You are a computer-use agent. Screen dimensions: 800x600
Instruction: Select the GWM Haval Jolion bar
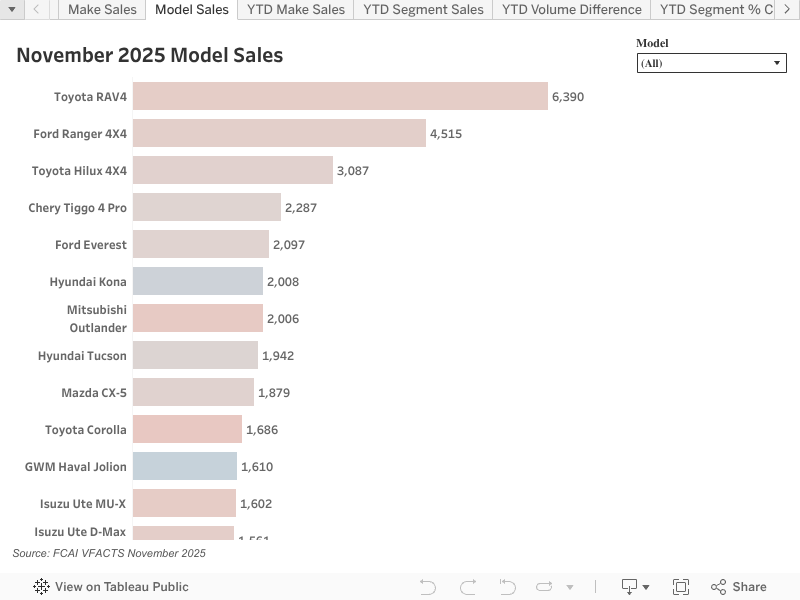pyautogui.click(x=185, y=466)
